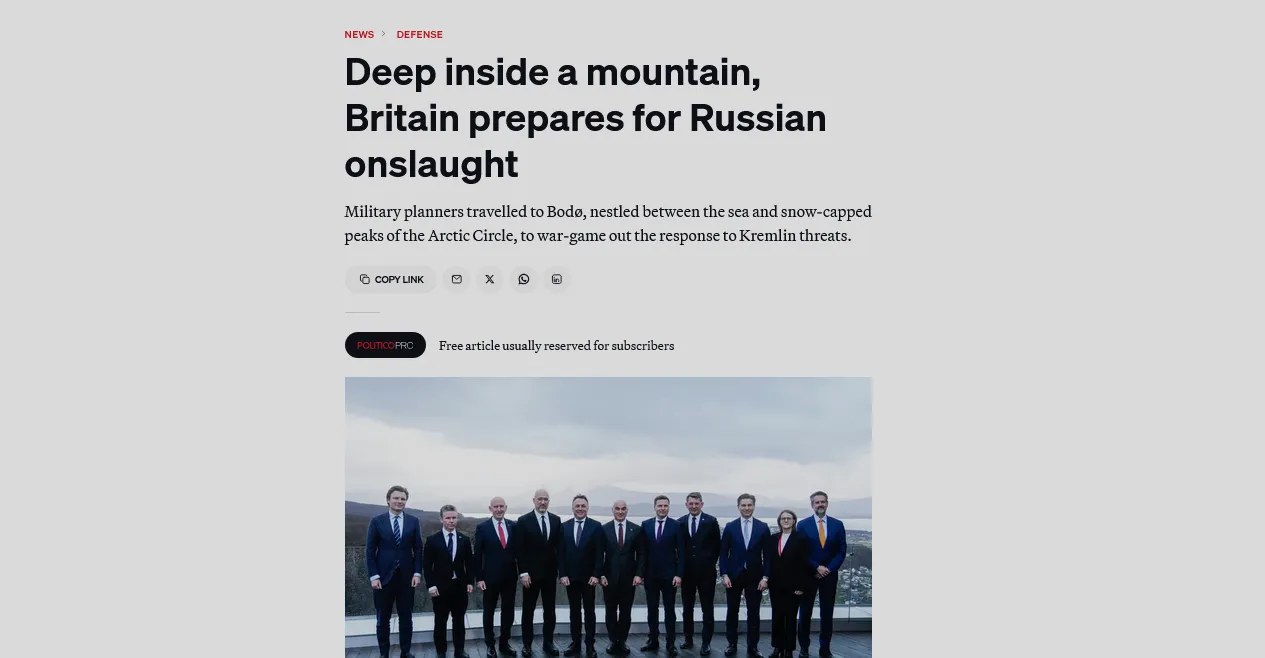Click the 'Free article usually reserved' notice
1265x658 pixels.
pyautogui.click(x=556, y=346)
